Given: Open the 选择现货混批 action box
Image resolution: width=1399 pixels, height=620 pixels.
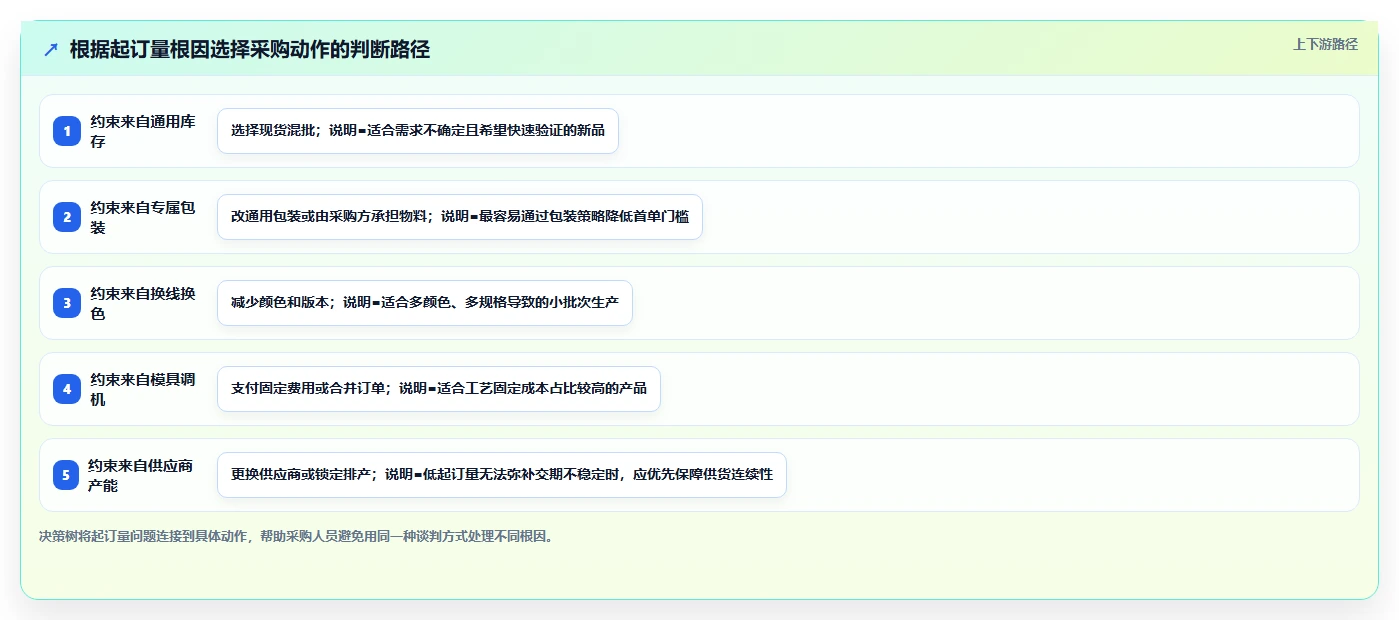Looking at the screenshot, I should [x=418, y=131].
